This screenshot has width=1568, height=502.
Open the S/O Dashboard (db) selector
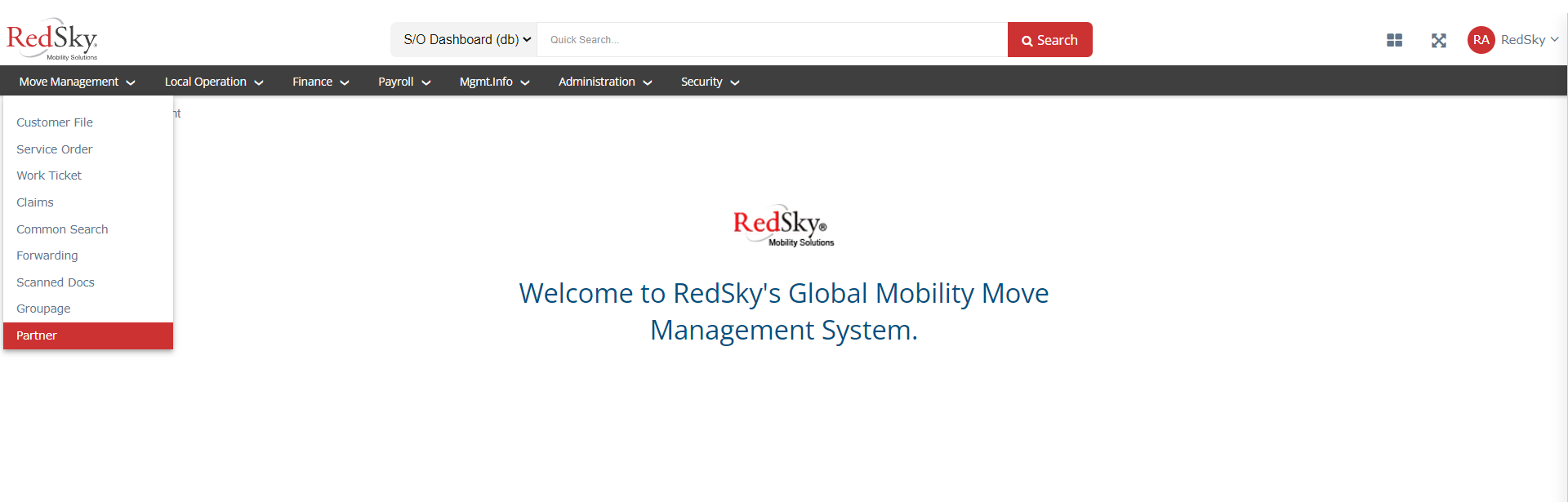pyautogui.click(x=464, y=39)
